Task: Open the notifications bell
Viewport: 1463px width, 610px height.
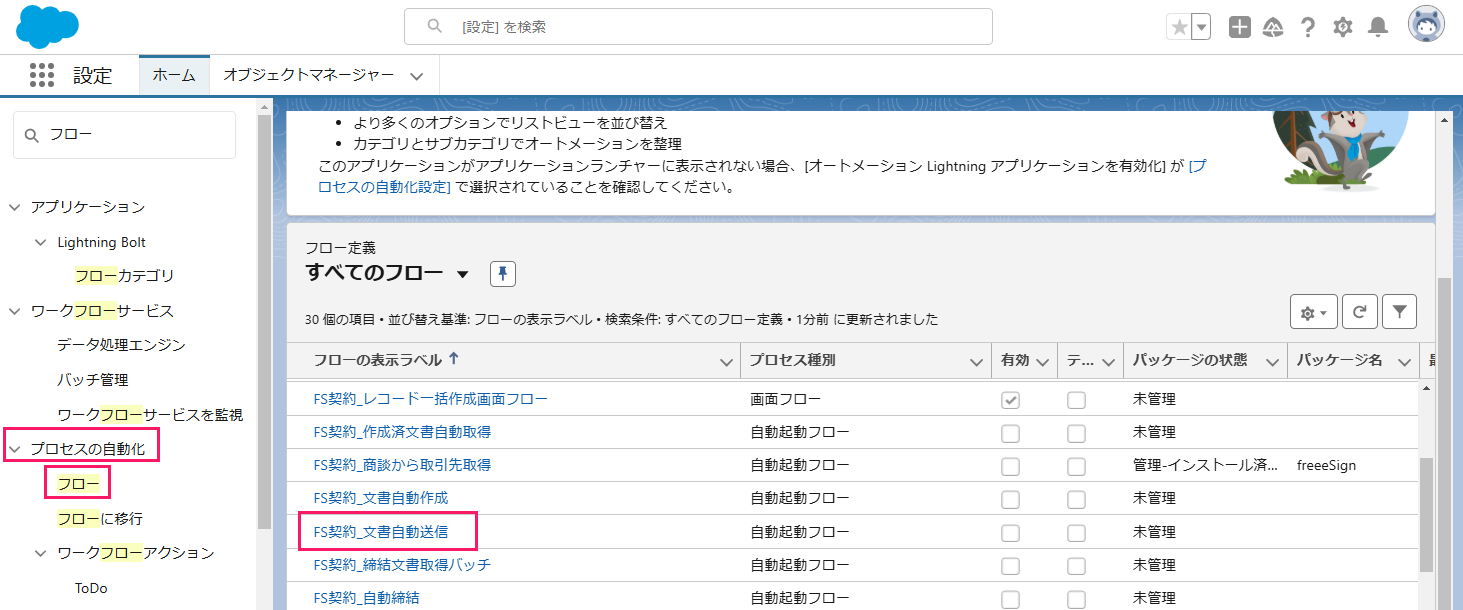Action: [x=1378, y=27]
